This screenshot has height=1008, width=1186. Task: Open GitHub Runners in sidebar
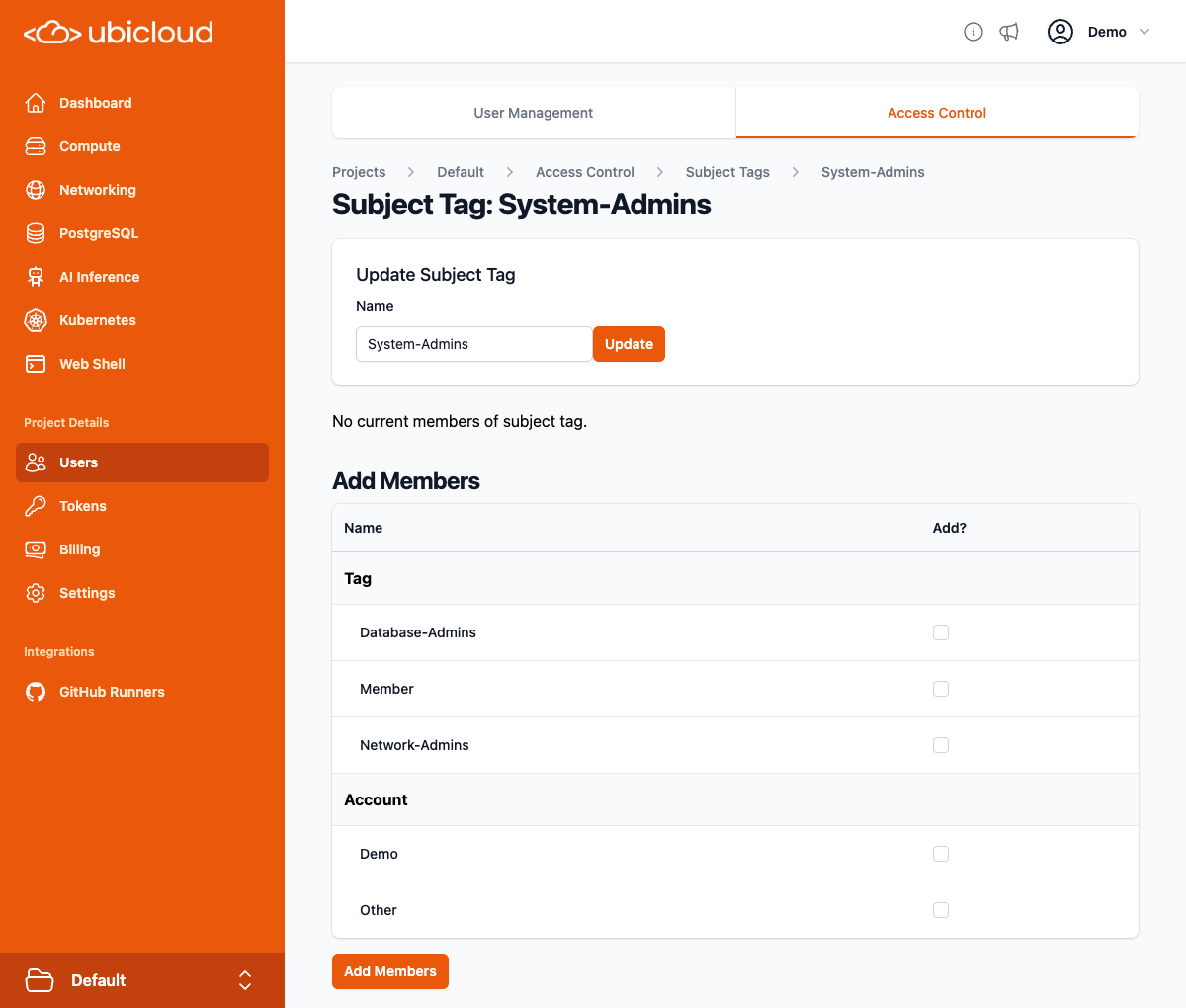click(142, 692)
